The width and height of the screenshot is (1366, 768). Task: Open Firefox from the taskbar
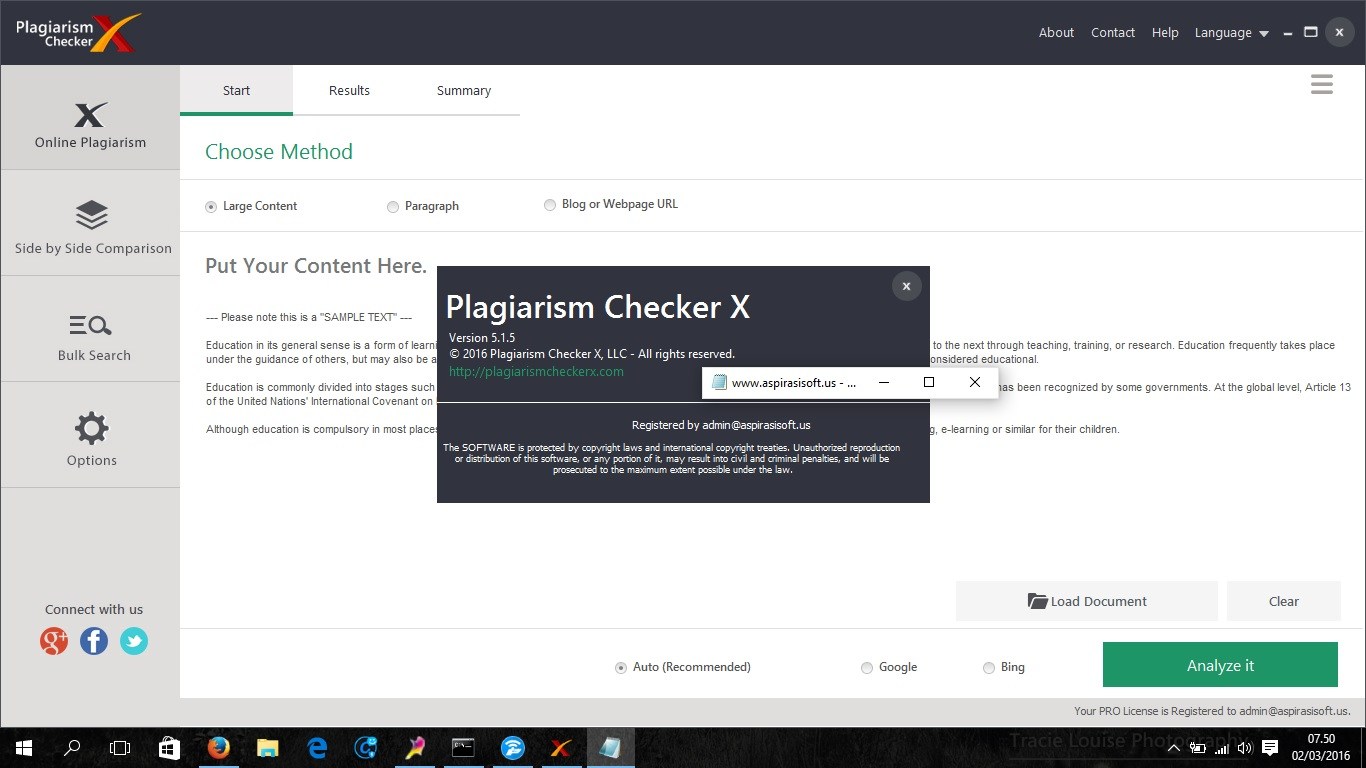[218, 748]
